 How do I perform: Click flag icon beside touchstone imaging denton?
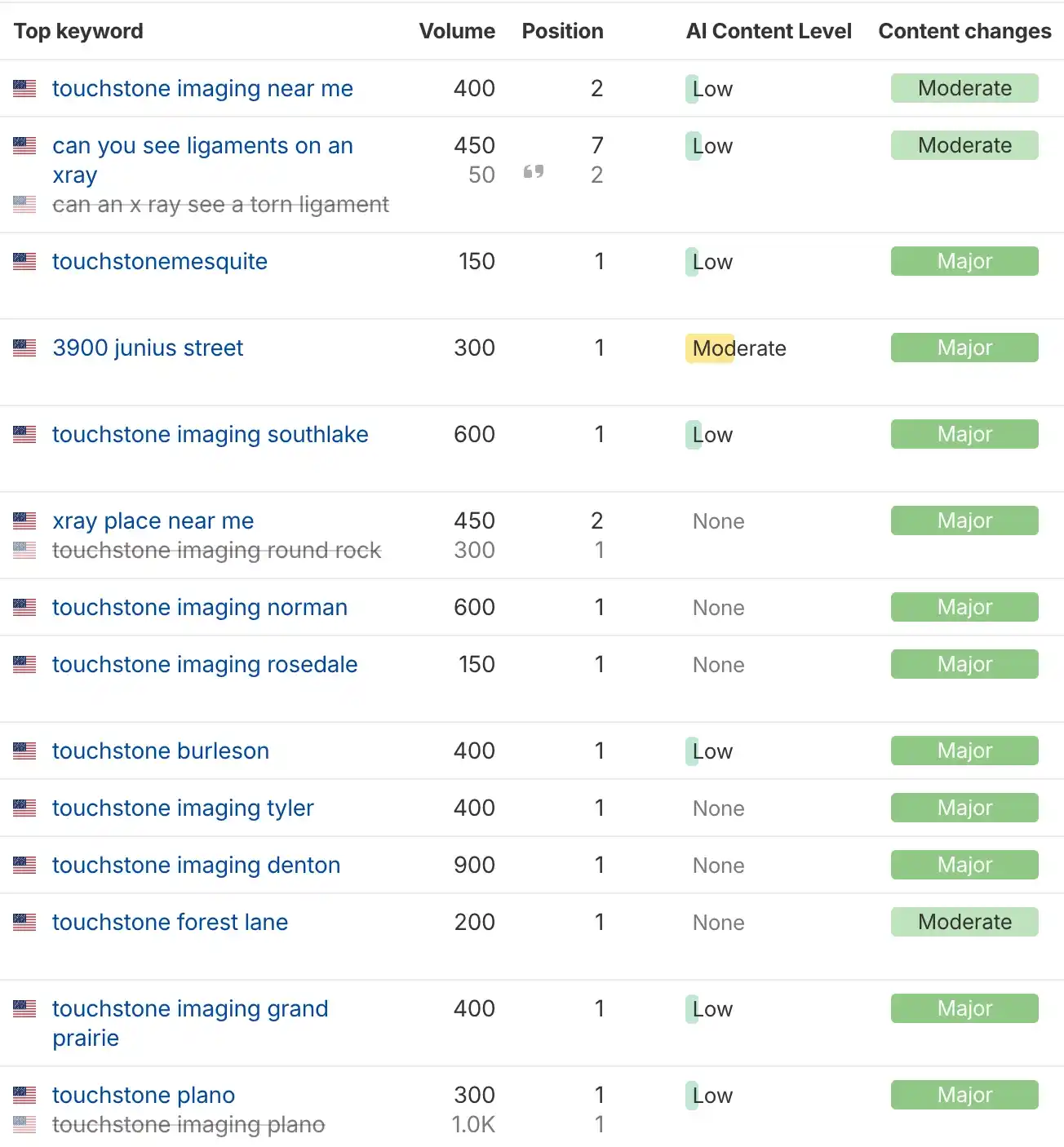24,866
